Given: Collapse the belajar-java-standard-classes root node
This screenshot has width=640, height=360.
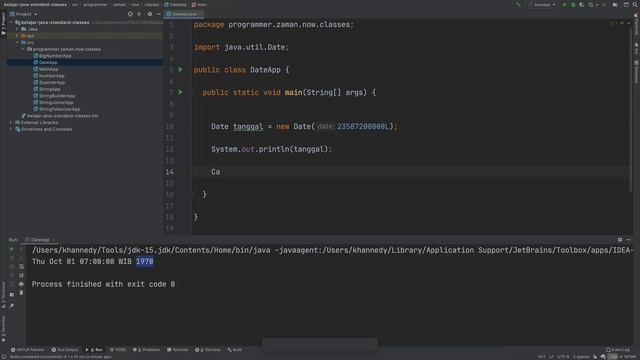Looking at the screenshot, I should tap(11, 22).
